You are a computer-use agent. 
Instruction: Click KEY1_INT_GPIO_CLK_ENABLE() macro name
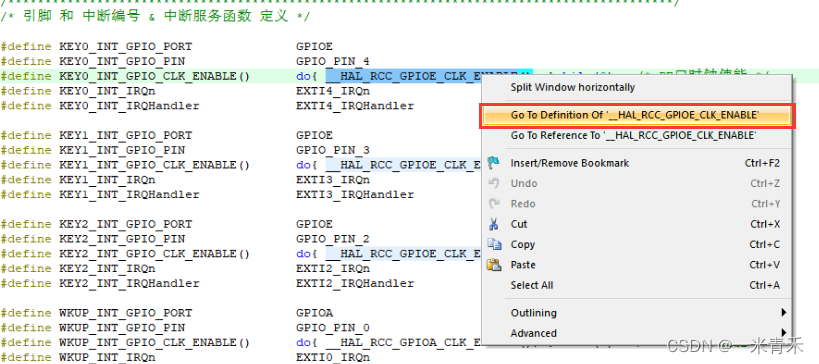click(155, 165)
